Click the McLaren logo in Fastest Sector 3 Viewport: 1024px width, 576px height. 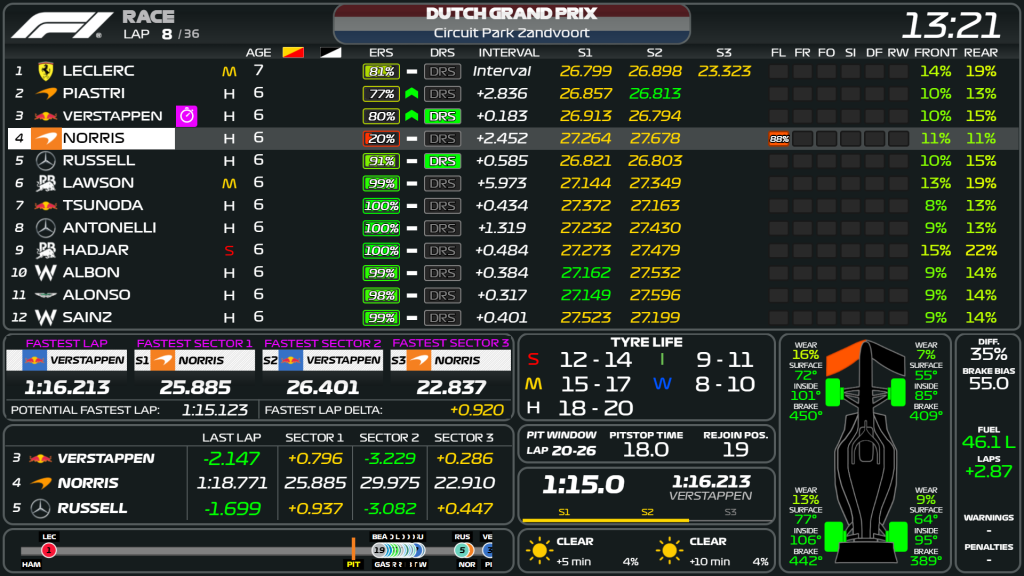419,360
